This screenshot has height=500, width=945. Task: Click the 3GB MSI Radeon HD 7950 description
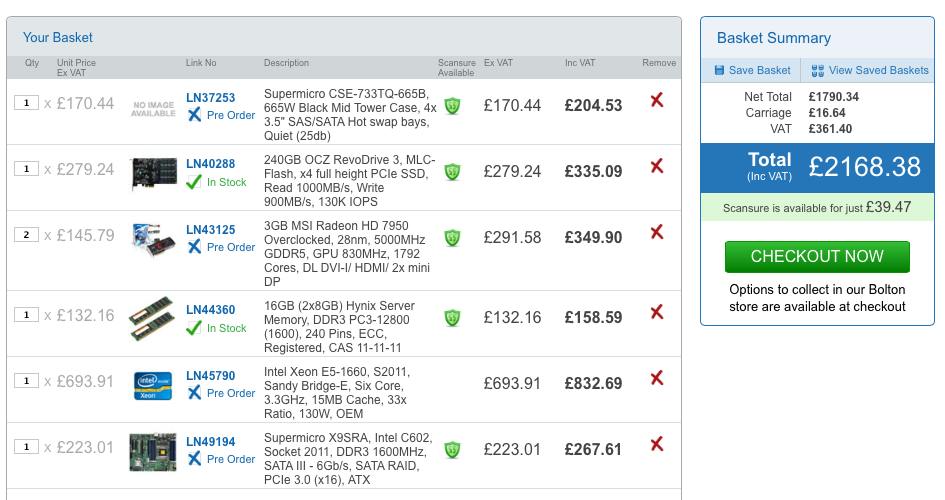point(347,254)
